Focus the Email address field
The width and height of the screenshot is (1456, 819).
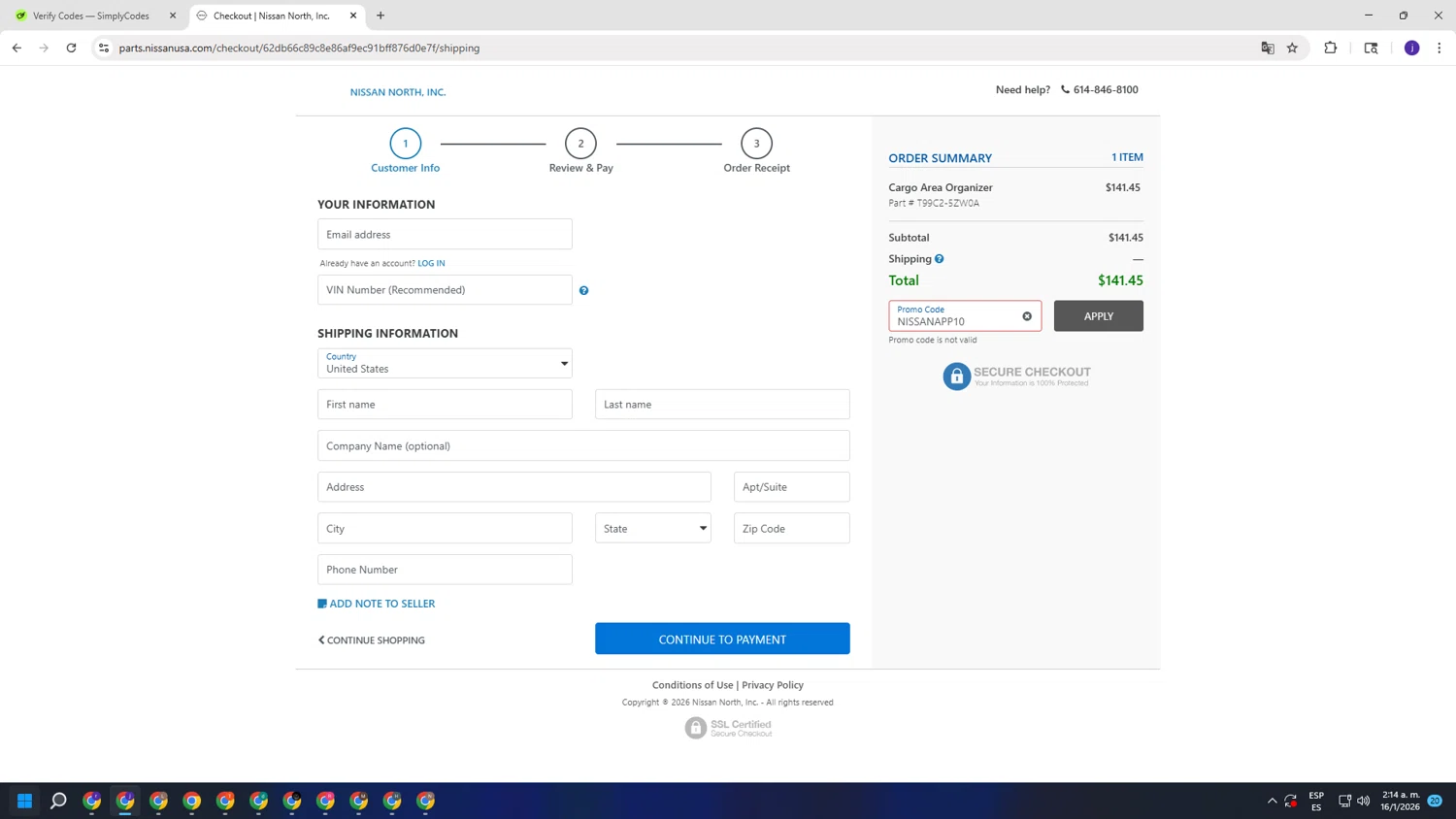coord(445,234)
